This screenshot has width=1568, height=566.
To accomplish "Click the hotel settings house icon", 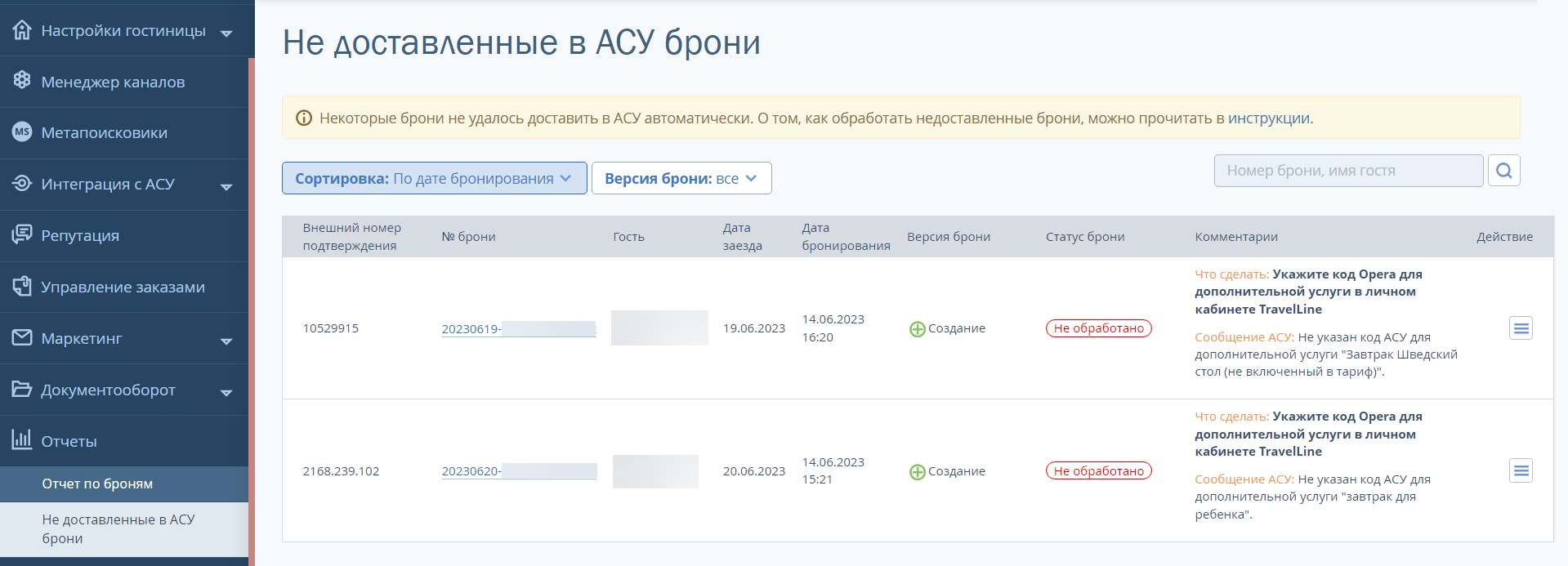I will [22, 30].
